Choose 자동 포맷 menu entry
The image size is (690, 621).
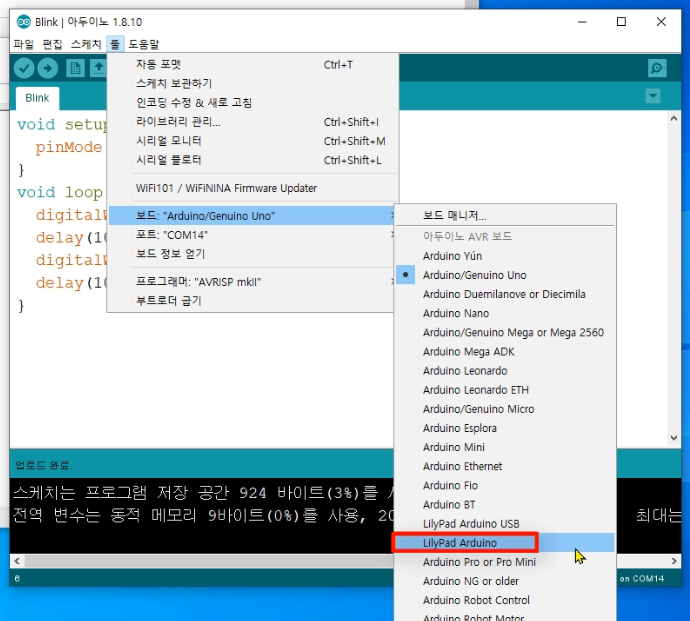pos(253,65)
